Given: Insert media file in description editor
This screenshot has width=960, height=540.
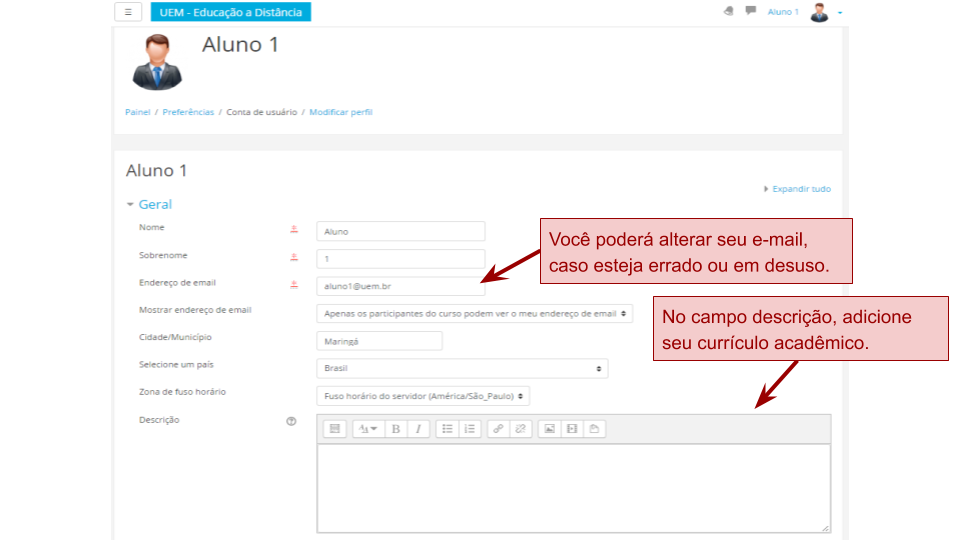Looking at the screenshot, I should coord(571,429).
